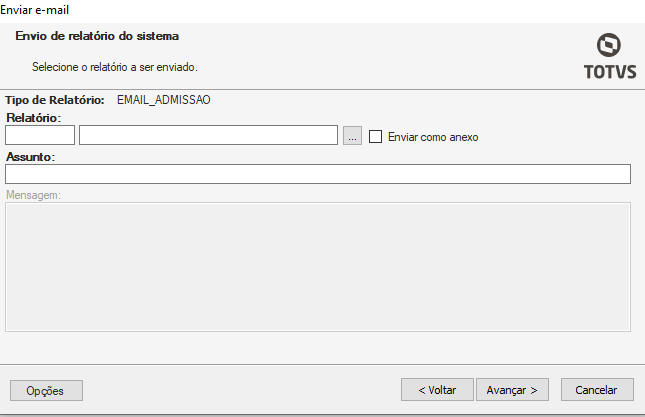Click the wide Relatório name field
This screenshot has height=417, width=645.
coord(208,136)
